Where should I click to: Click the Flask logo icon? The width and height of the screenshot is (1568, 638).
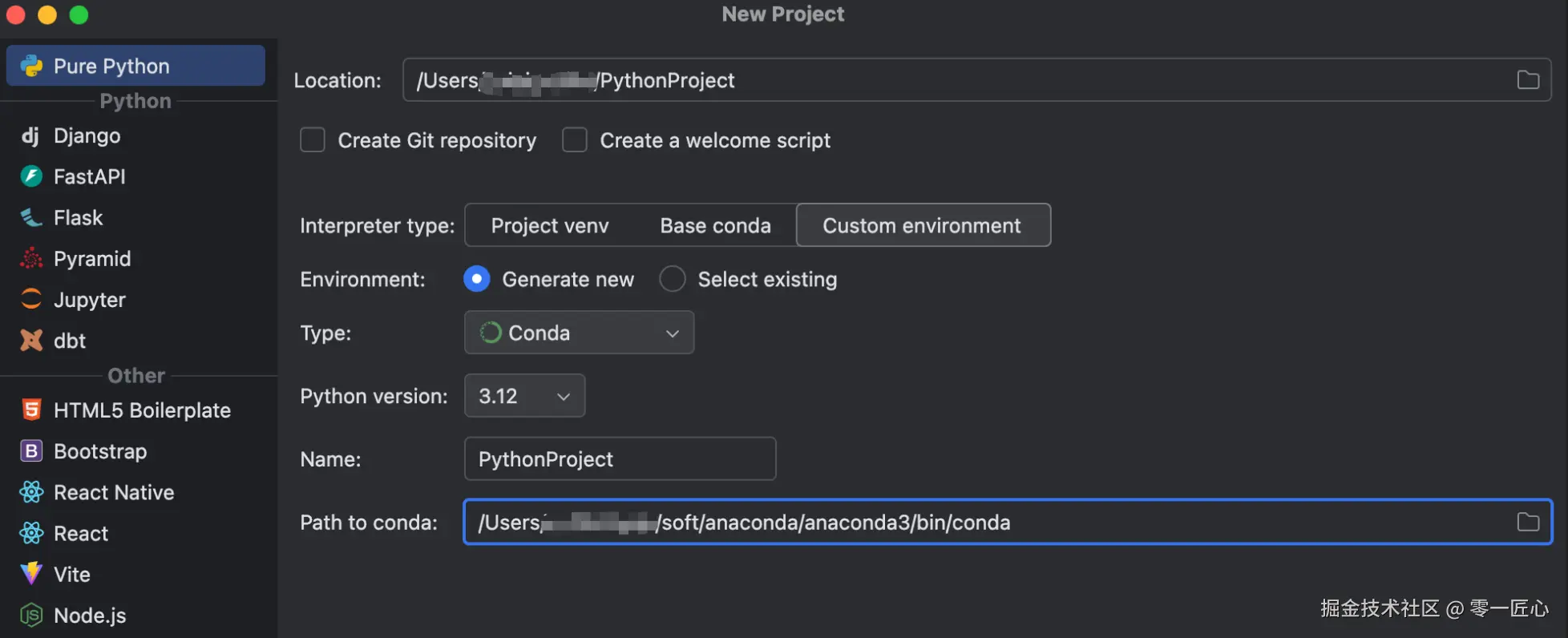[x=31, y=217]
